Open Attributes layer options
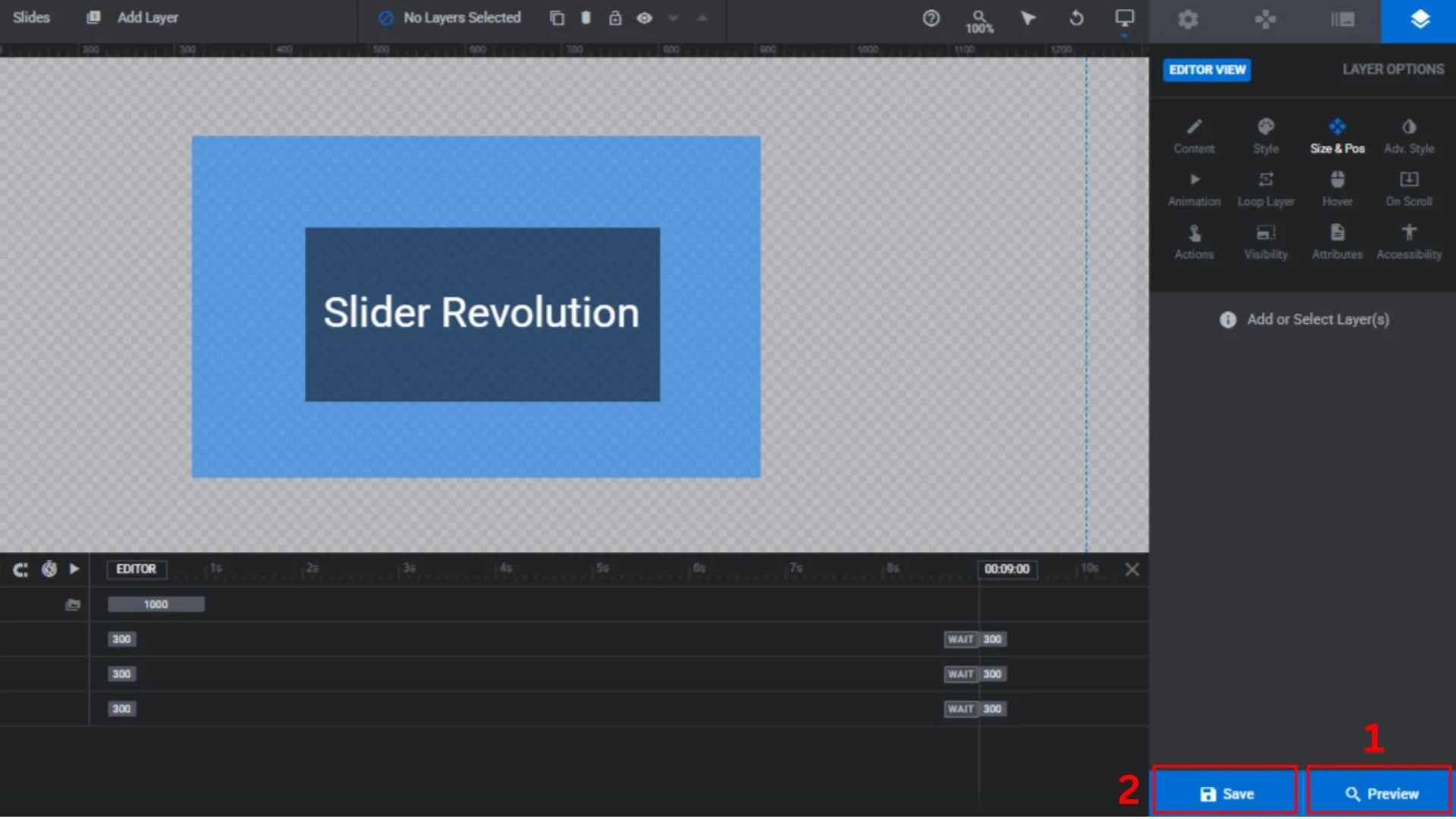 (1337, 243)
